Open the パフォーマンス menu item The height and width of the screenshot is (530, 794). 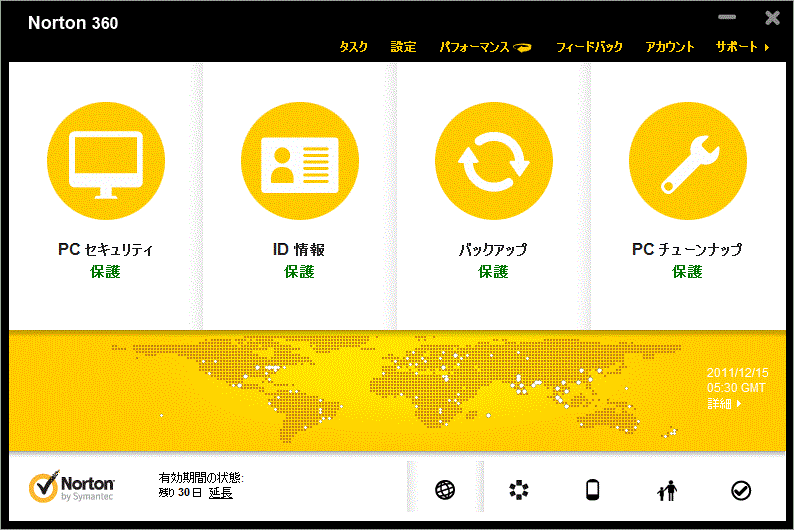[484, 47]
